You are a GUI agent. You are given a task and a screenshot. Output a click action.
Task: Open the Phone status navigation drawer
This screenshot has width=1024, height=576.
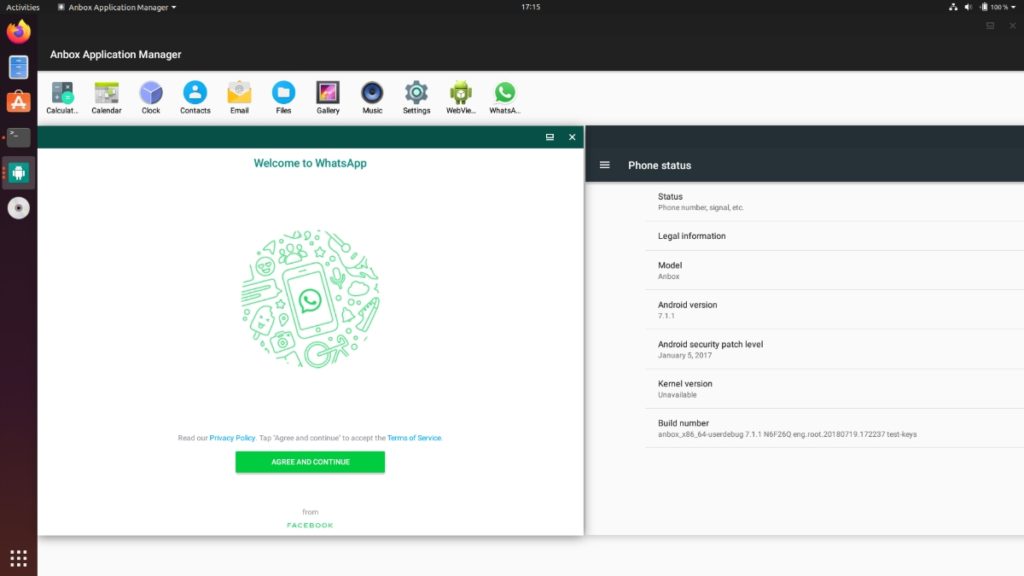point(604,165)
